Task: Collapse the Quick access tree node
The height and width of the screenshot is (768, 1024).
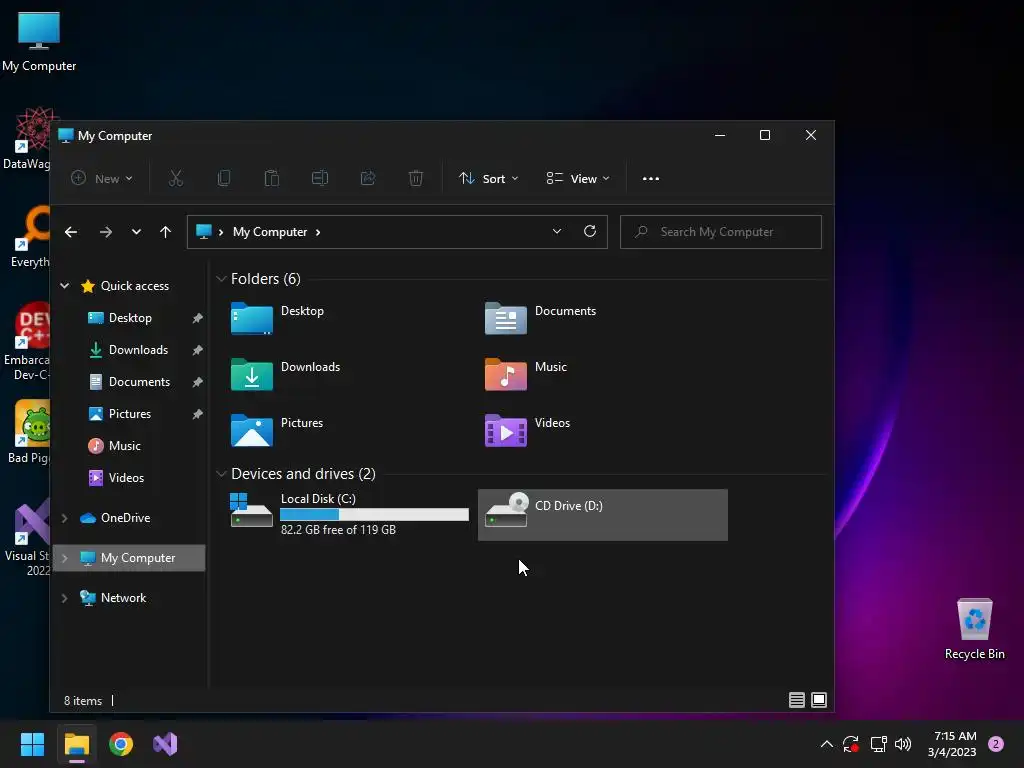Action: 65,286
